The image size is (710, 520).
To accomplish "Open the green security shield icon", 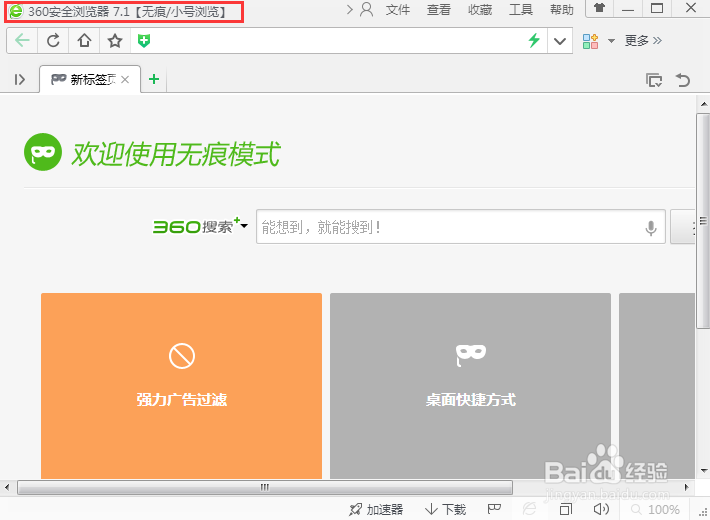I will click(x=144, y=41).
